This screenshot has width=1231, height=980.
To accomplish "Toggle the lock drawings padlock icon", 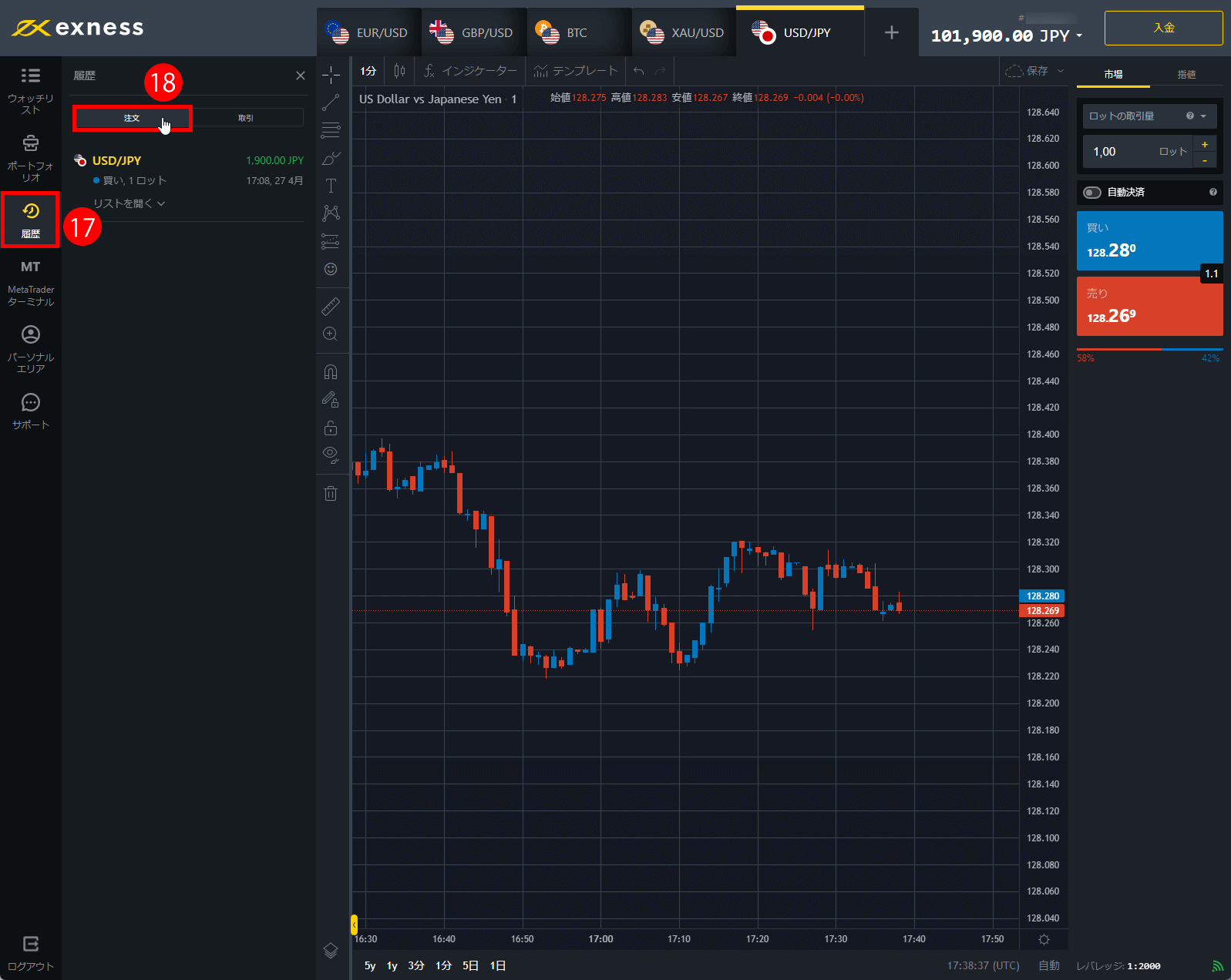I will pos(331,428).
